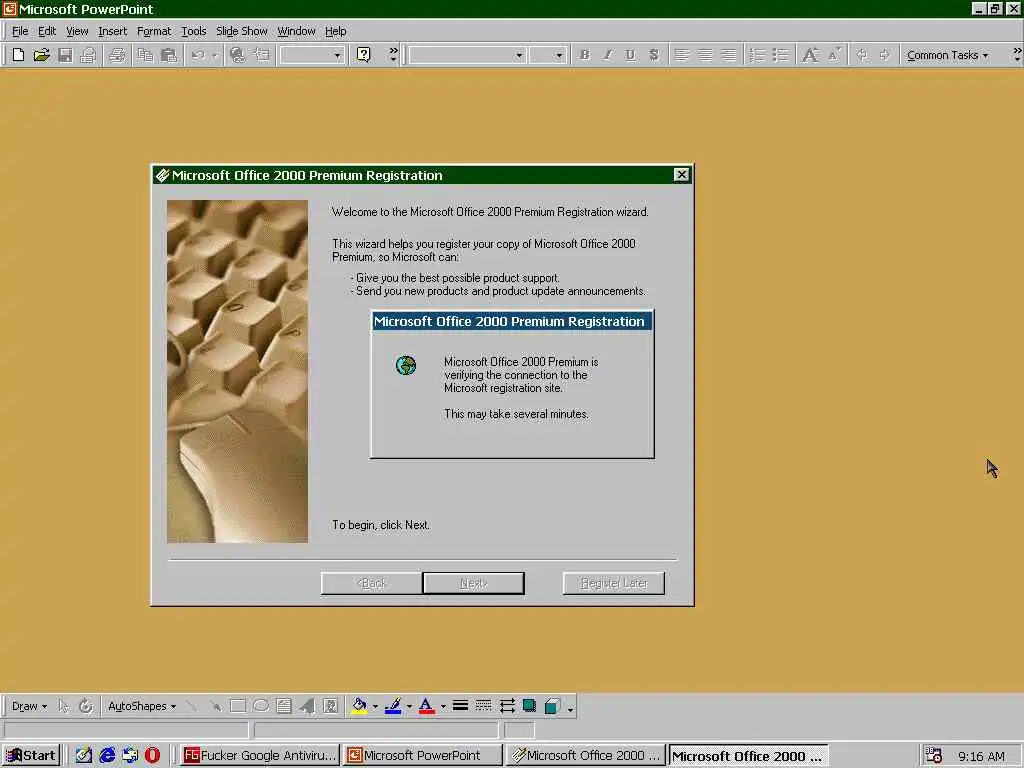Image resolution: width=1024 pixels, height=768 pixels.
Task: Expand More Buttons chevron on standard toolbar
Action: [x=393, y=55]
